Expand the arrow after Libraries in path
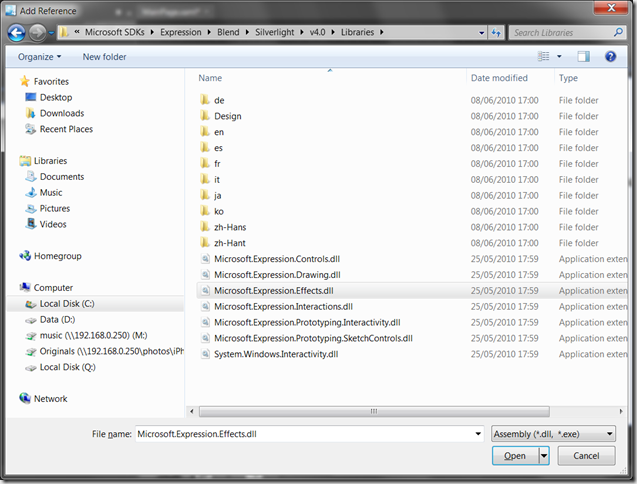Viewport: 637px width, 484px height. (381, 32)
